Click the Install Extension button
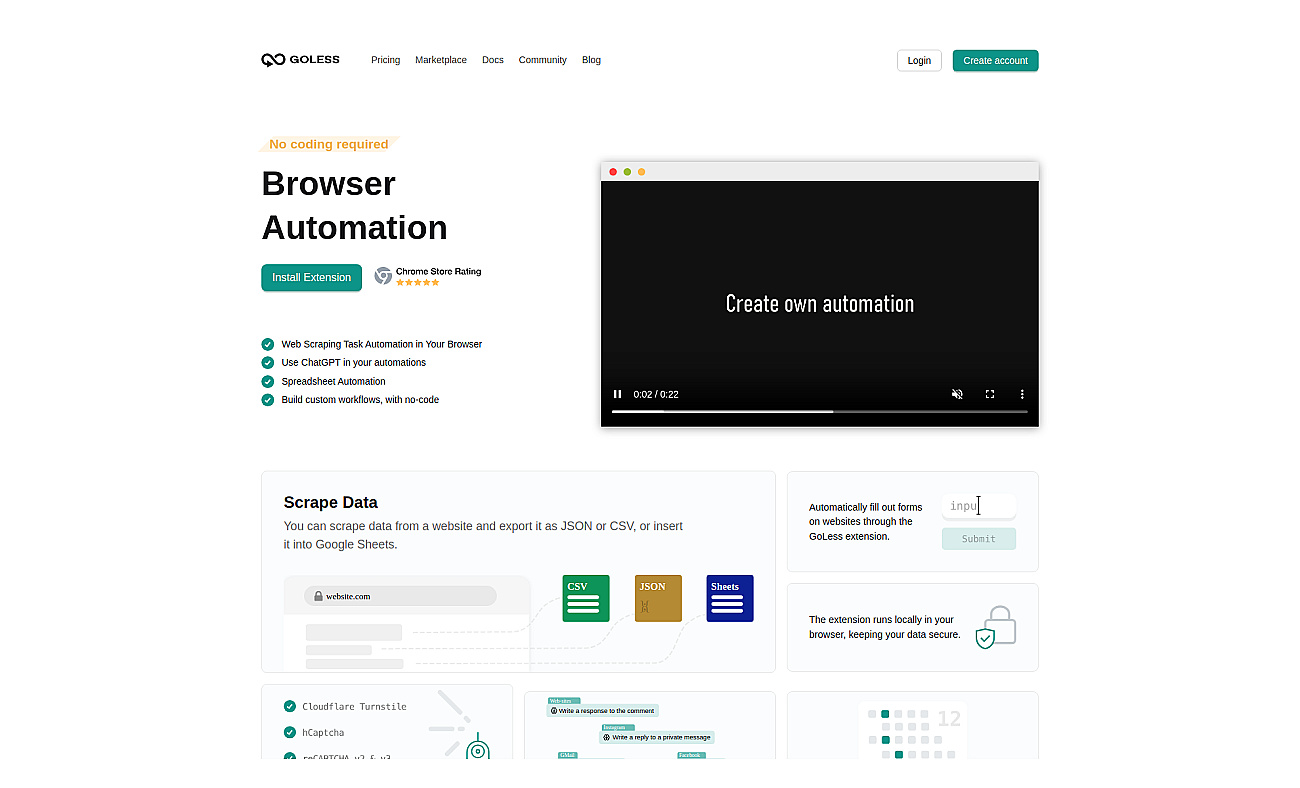The height and width of the screenshot is (788, 1300). pyautogui.click(x=311, y=278)
